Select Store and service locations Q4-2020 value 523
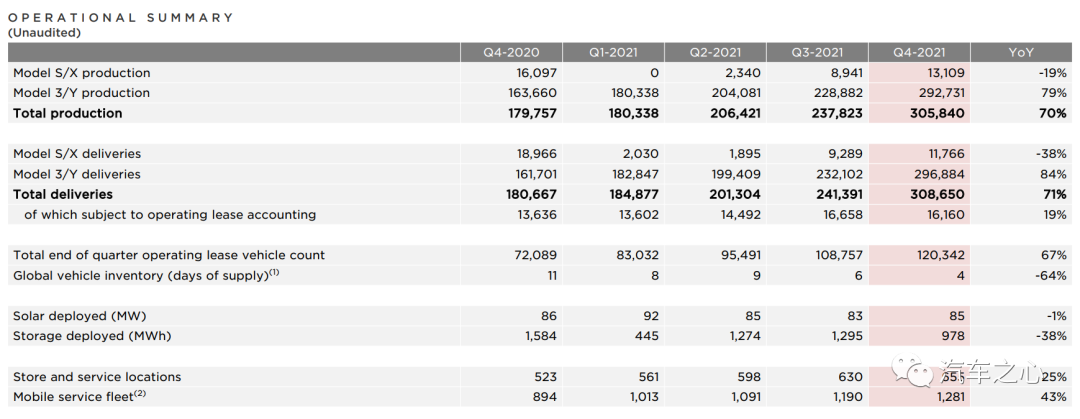 545,377
